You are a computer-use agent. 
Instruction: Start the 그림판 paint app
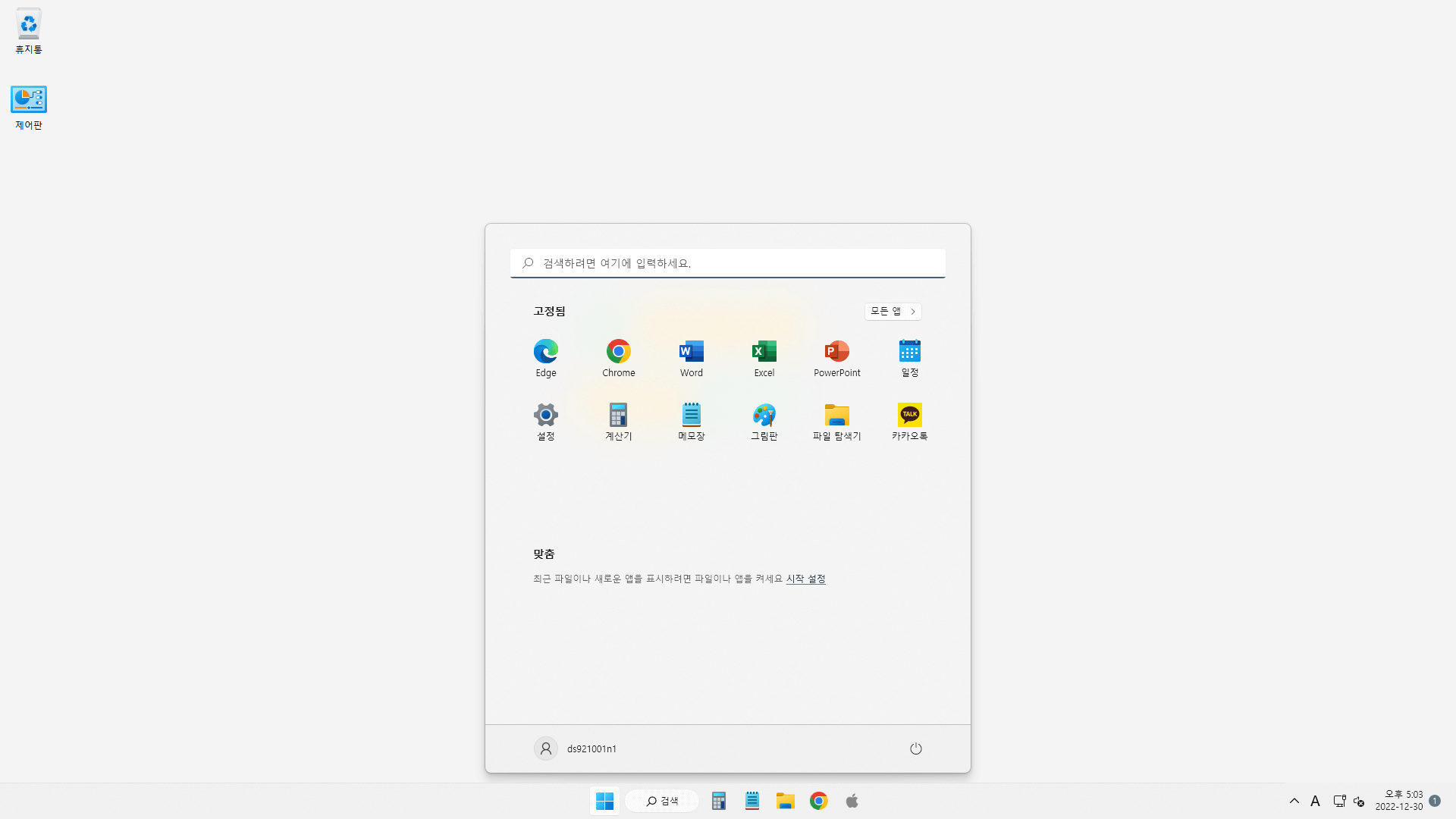(x=764, y=422)
